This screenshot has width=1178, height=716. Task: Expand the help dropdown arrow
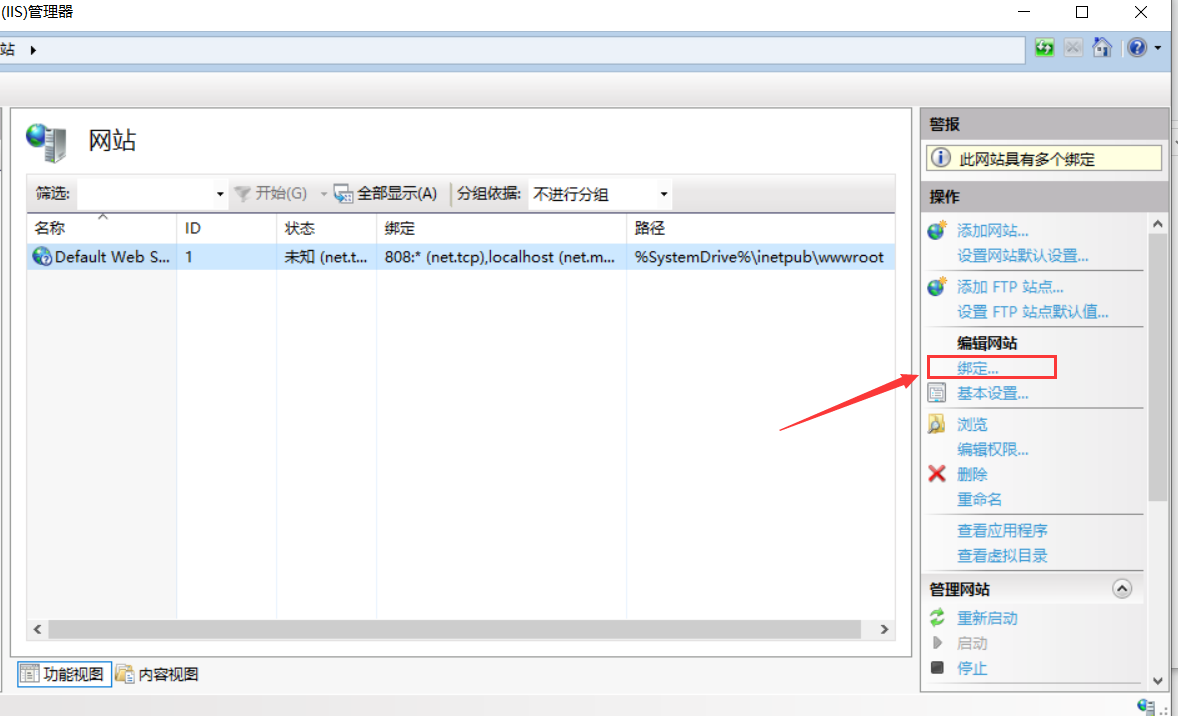1158,48
